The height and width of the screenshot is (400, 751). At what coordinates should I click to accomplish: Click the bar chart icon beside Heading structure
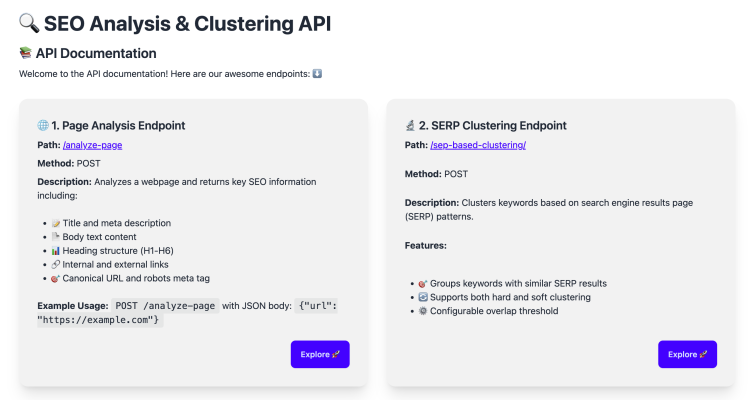55,250
